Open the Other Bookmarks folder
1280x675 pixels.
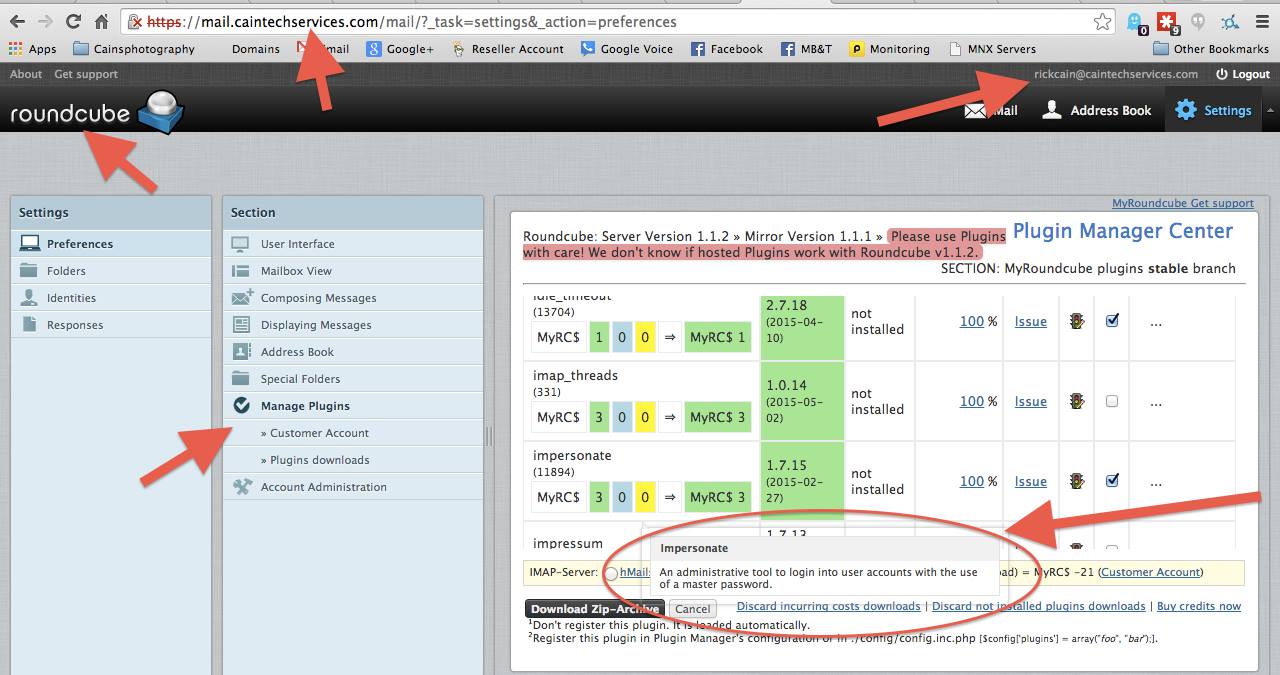1211,49
